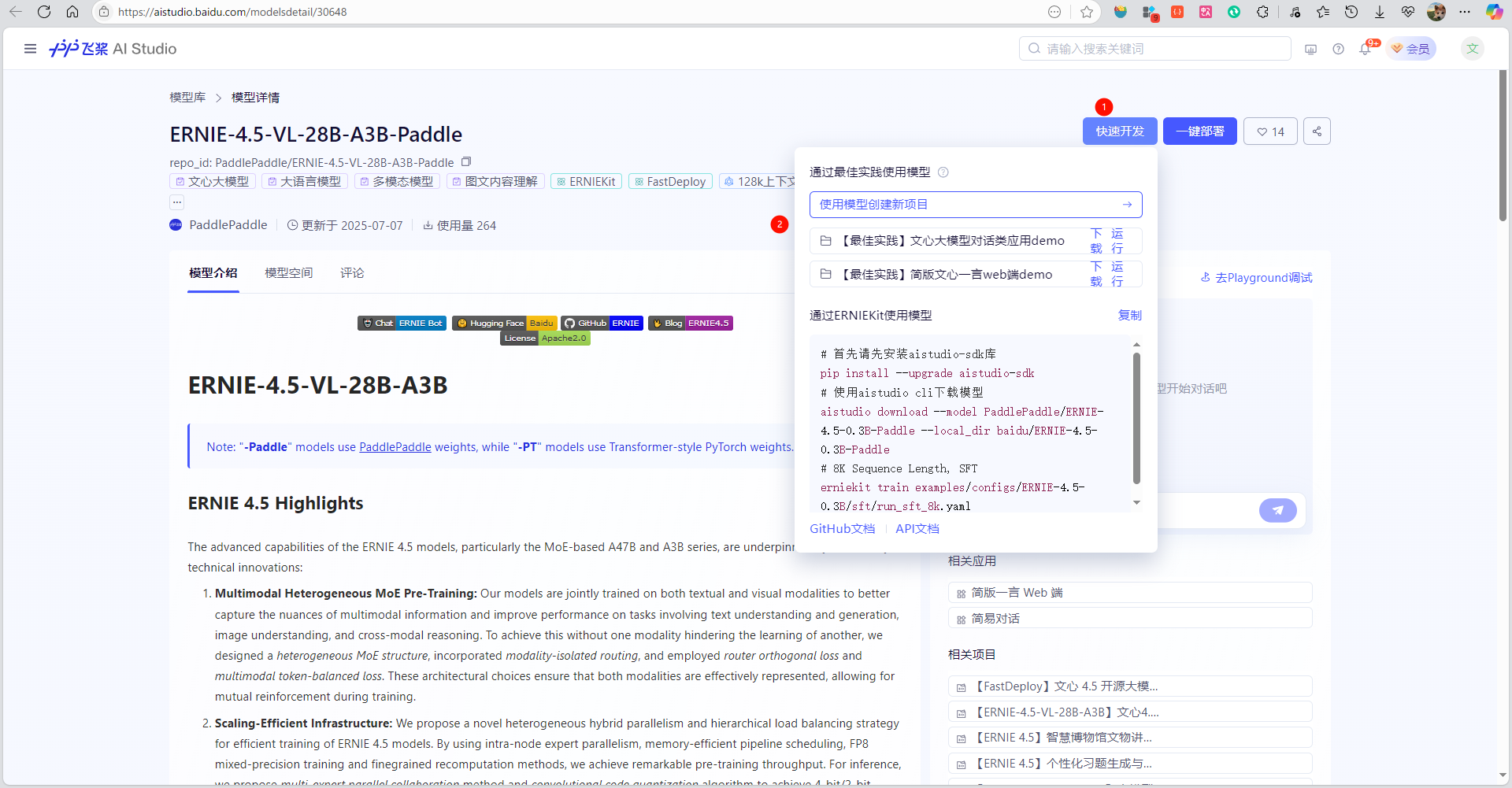The height and width of the screenshot is (788, 1512).
Task: Switch to the 模型介绍 tab
Action: pos(213,273)
